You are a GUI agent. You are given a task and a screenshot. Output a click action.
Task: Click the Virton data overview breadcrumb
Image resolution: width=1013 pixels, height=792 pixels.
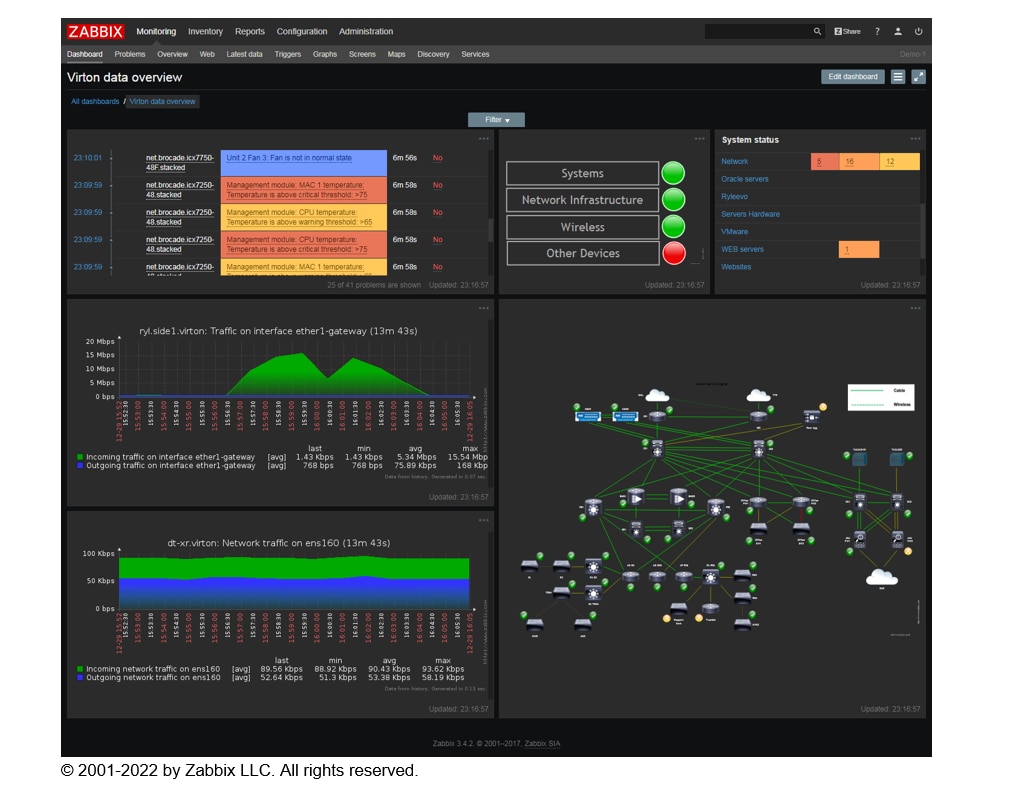[162, 101]
